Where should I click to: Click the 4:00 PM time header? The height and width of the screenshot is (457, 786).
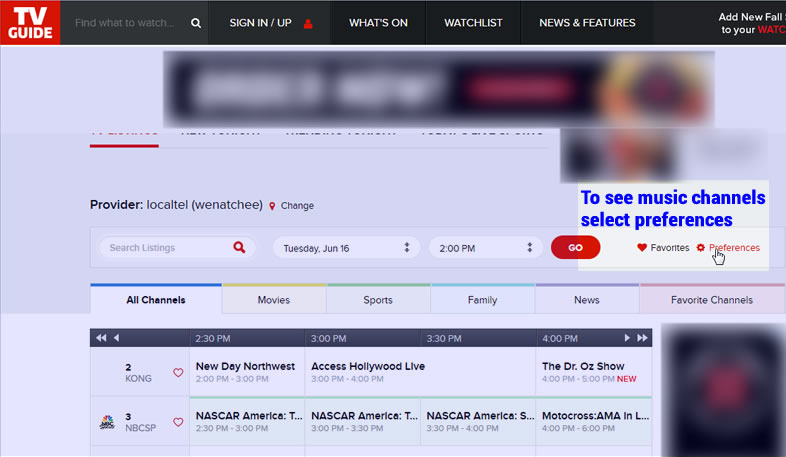click(x=560, y=338)
